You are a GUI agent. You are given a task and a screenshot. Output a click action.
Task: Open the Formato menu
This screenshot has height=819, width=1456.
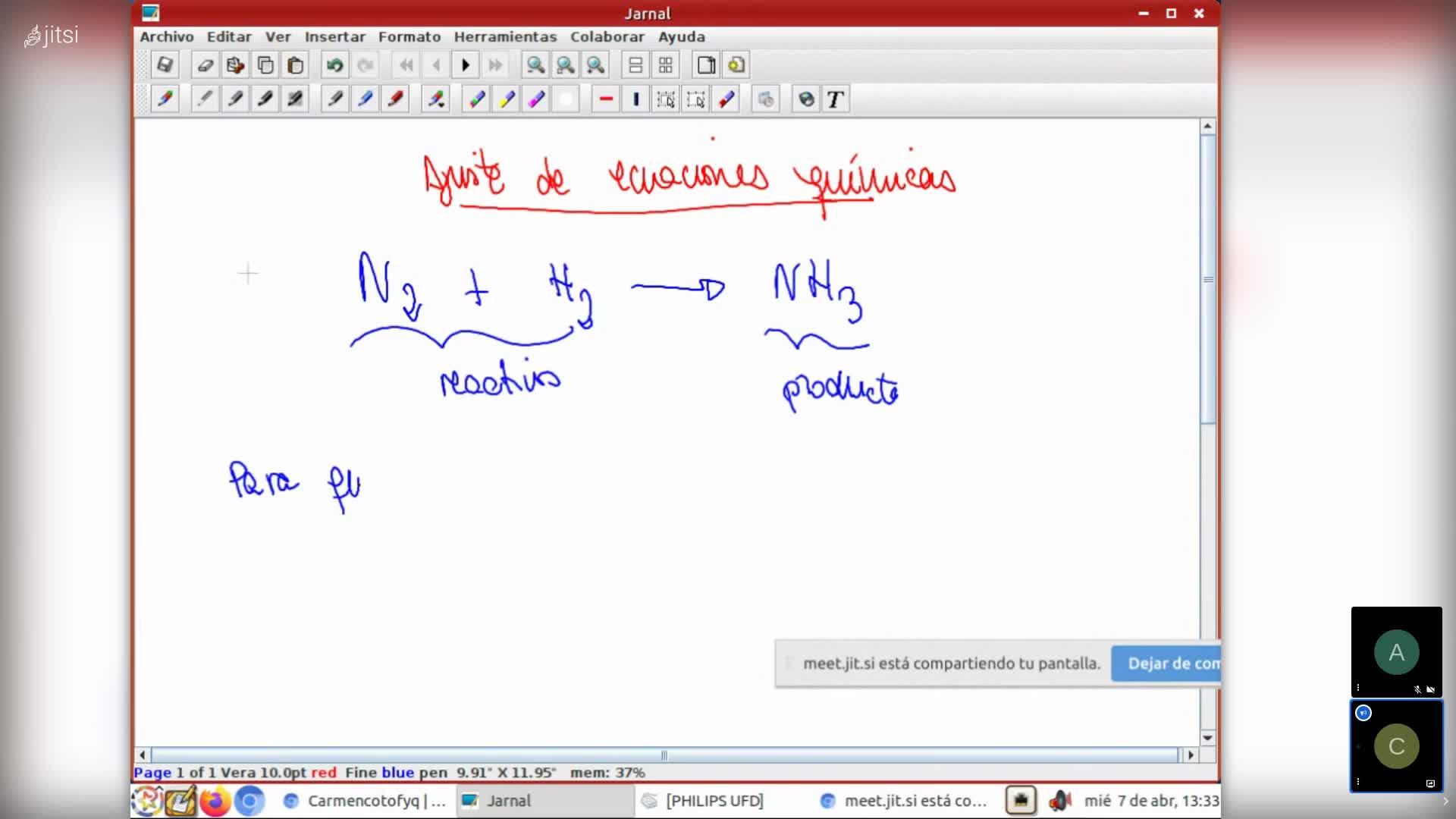pos(409,36)
